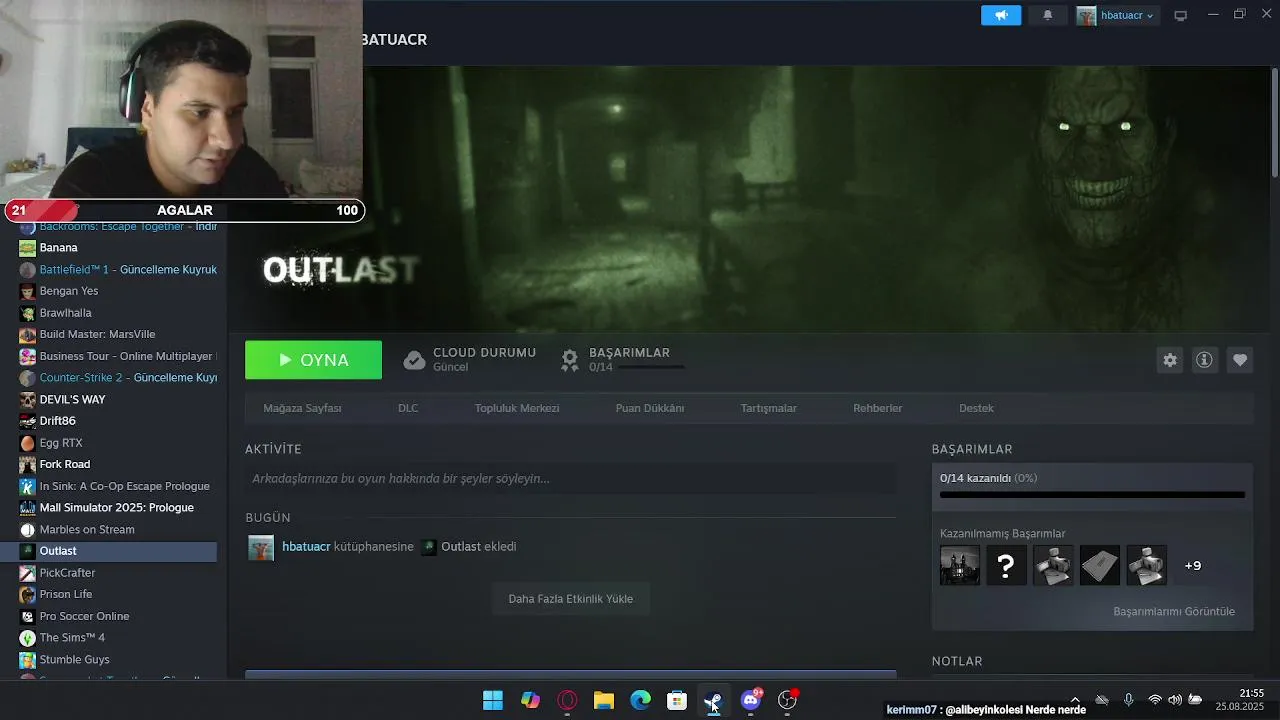Show the +9 remaining achievements
This screenshot has height=720, width=1280.
[1192, 566]
